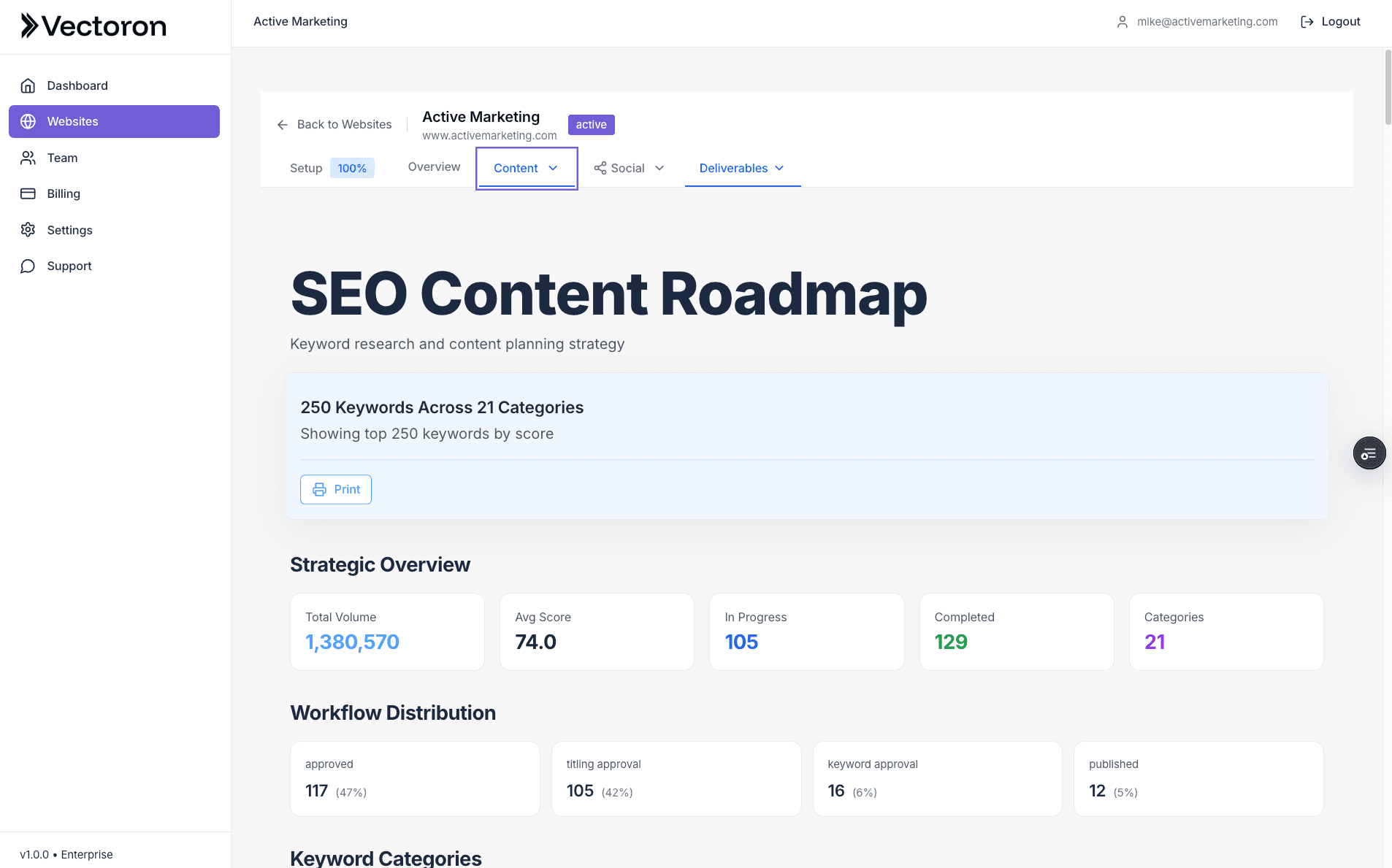Screen dimensions: 1392x868
Task: Click the floating key widget on the right edge
Action: point(1369,453)
